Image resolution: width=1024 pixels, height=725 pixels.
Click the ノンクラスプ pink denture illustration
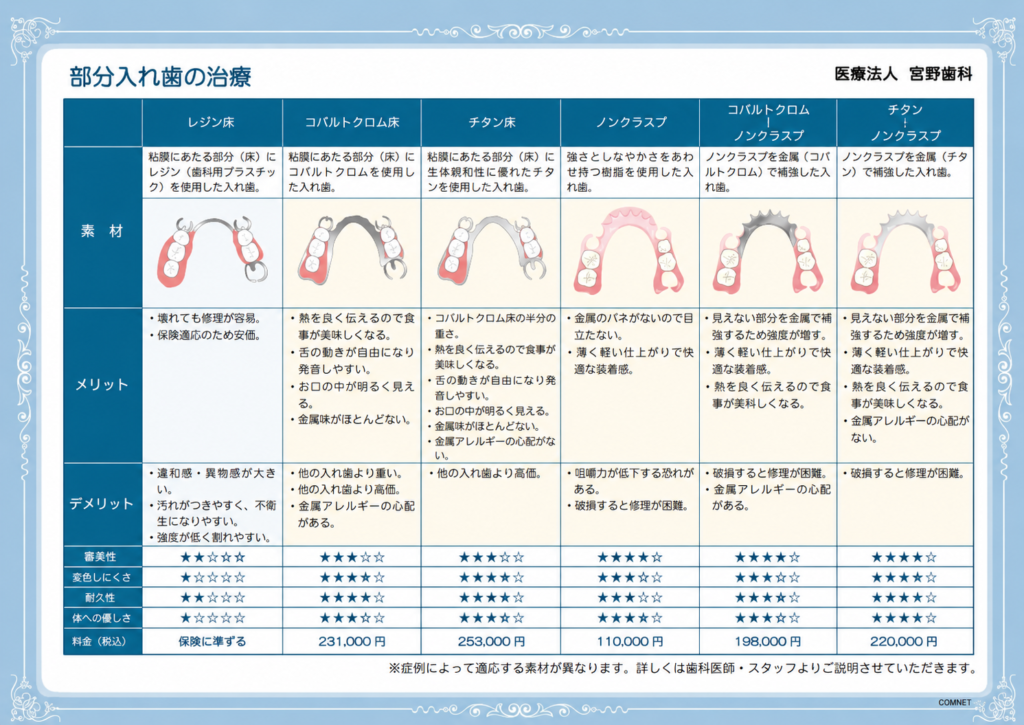pos(630,250)
